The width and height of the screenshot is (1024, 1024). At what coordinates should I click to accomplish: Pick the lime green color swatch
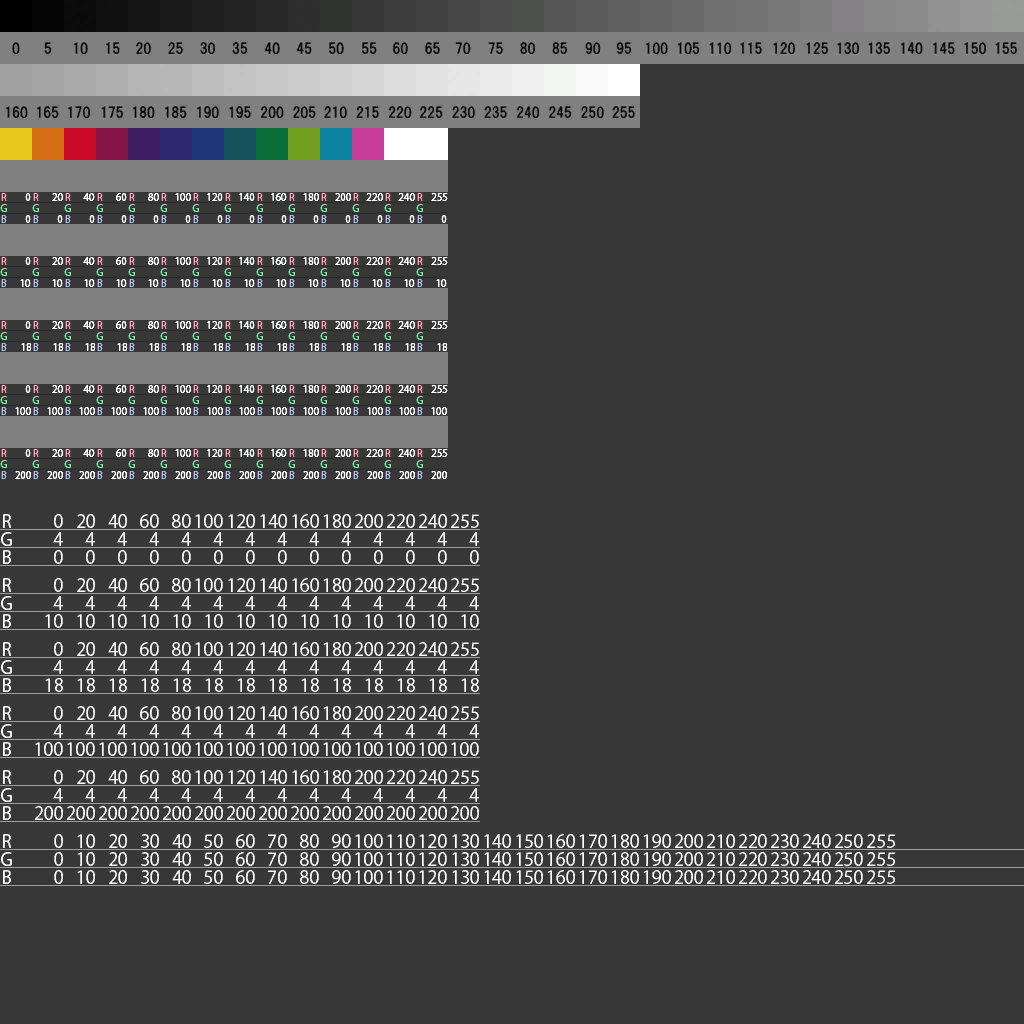[x=304, y=144]
